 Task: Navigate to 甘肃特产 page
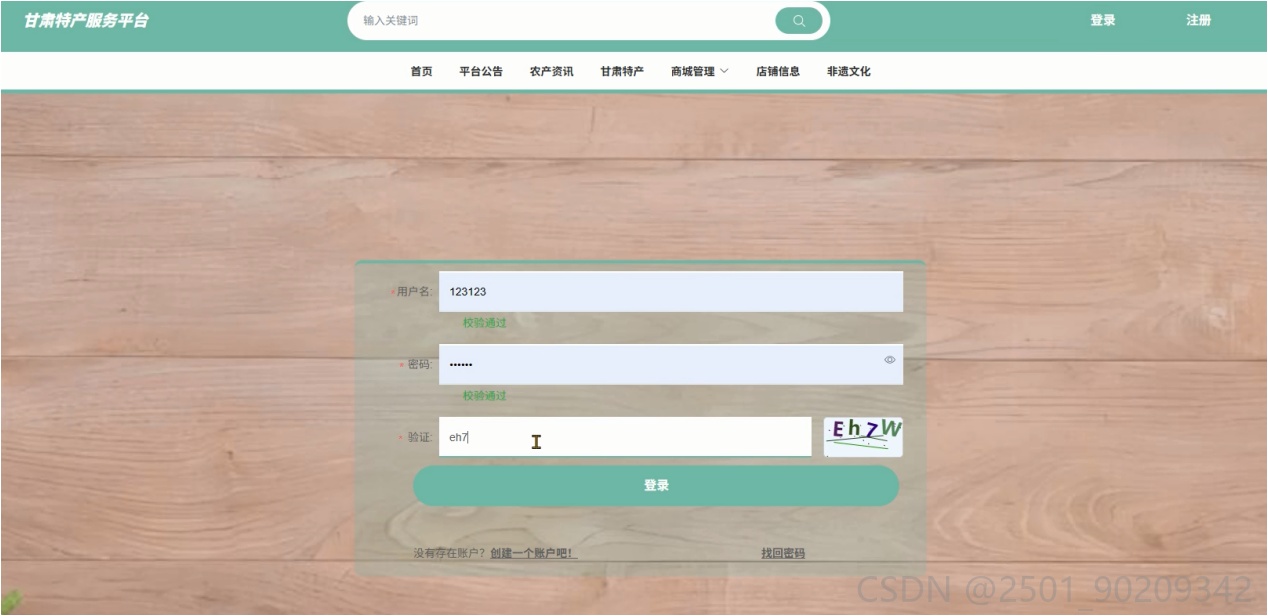(622, 72)
